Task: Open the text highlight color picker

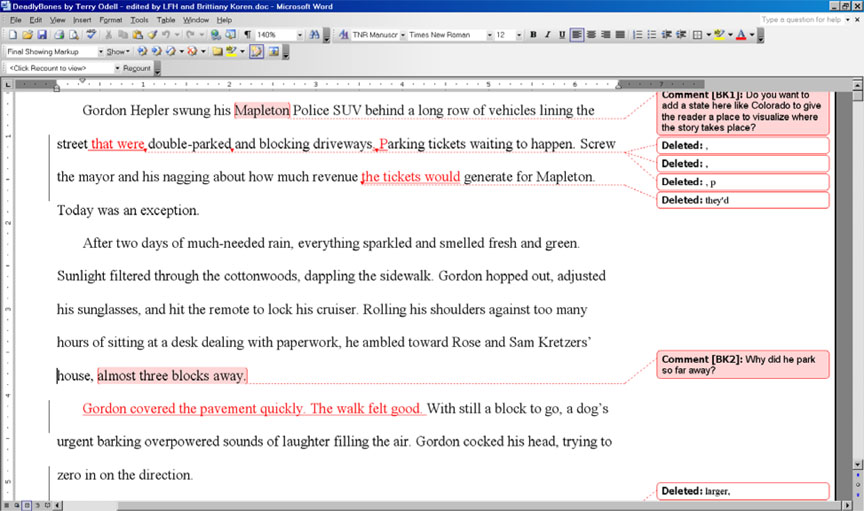Action: pyautogui.click(x=730, y=35)
